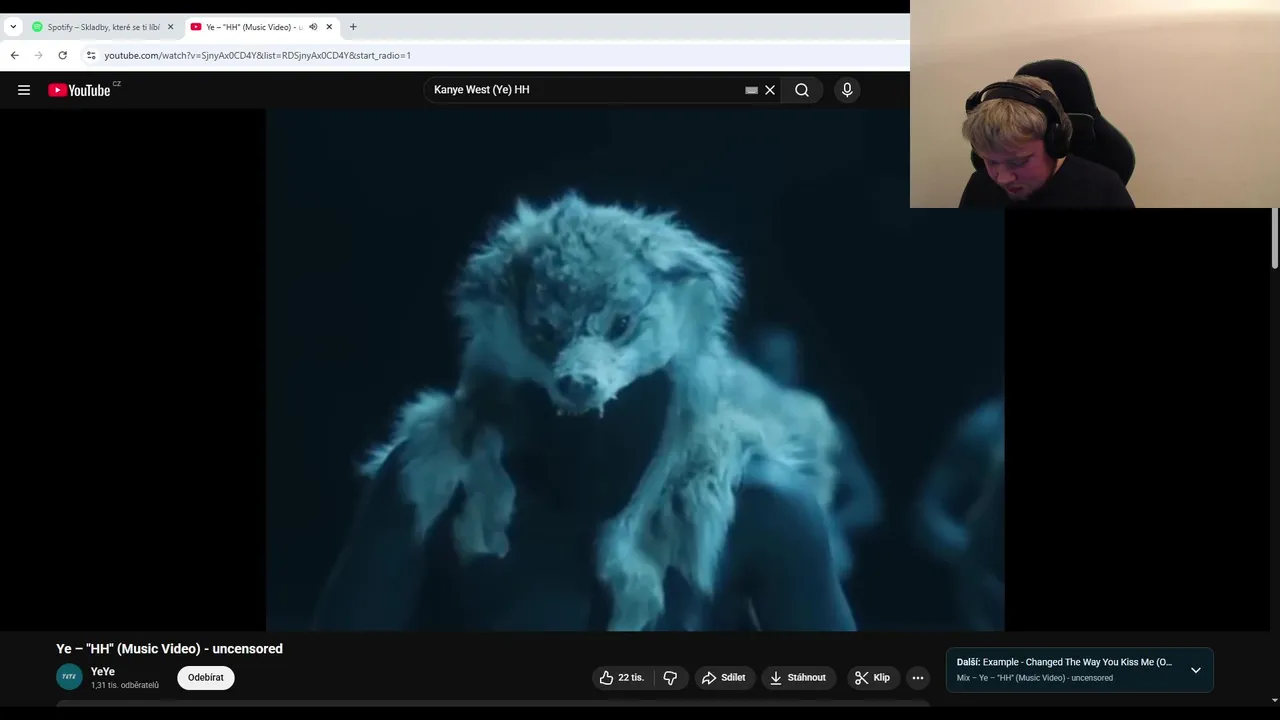Mute the tab via speaker icon
1280x720 pixels.
[312, 27]
